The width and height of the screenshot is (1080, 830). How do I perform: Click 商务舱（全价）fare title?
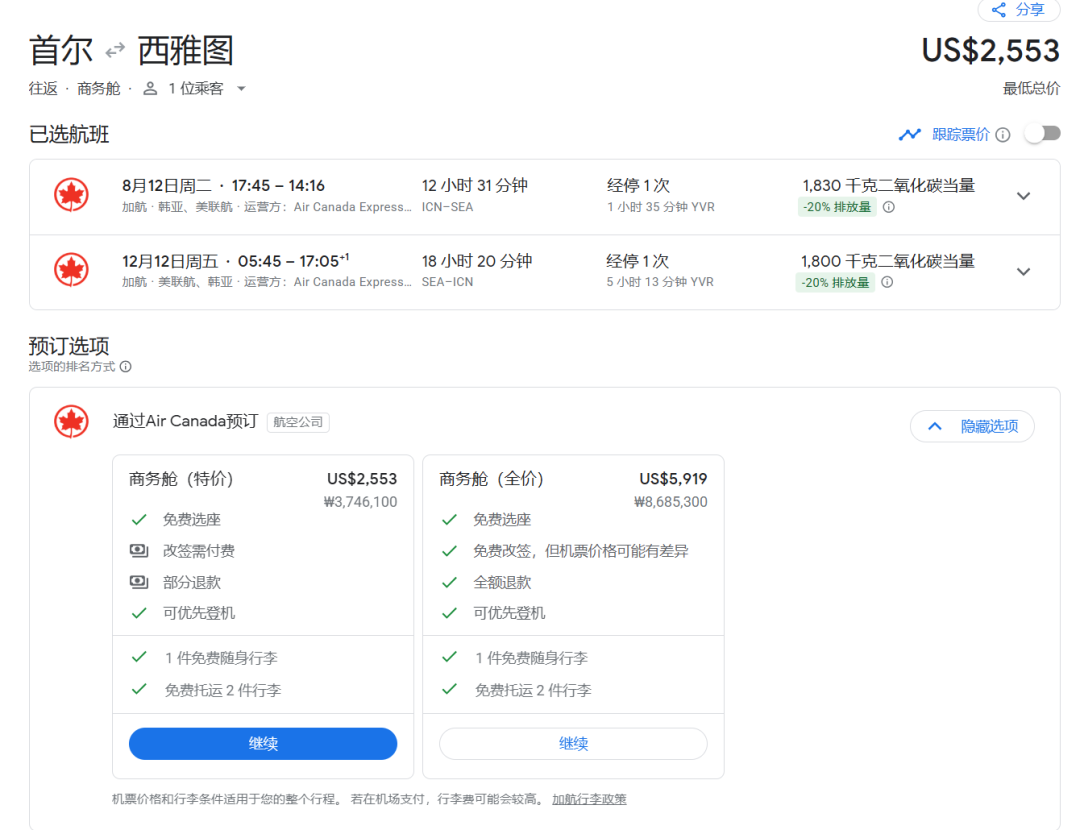coord(492,479)
